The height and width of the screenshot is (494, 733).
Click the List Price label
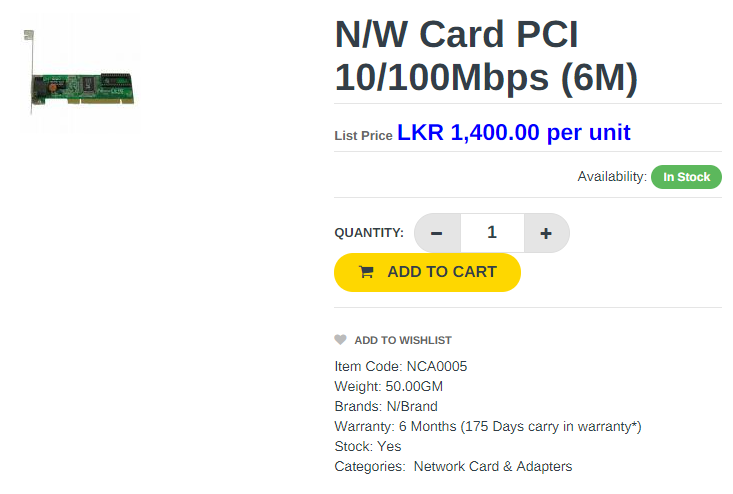click(x=363, y=136)
